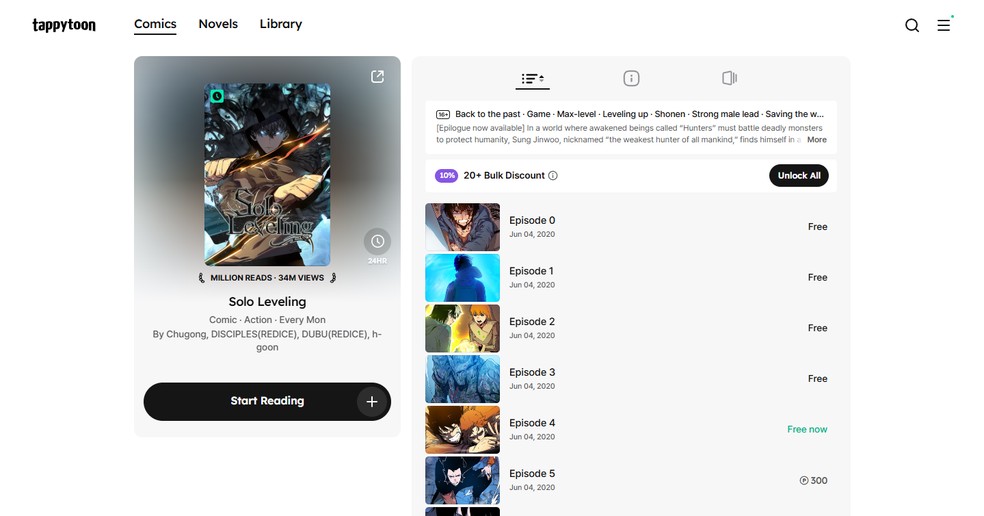Click the 10% discount badge
Viewport: 984px width, 516px height.
click(446, 176)
